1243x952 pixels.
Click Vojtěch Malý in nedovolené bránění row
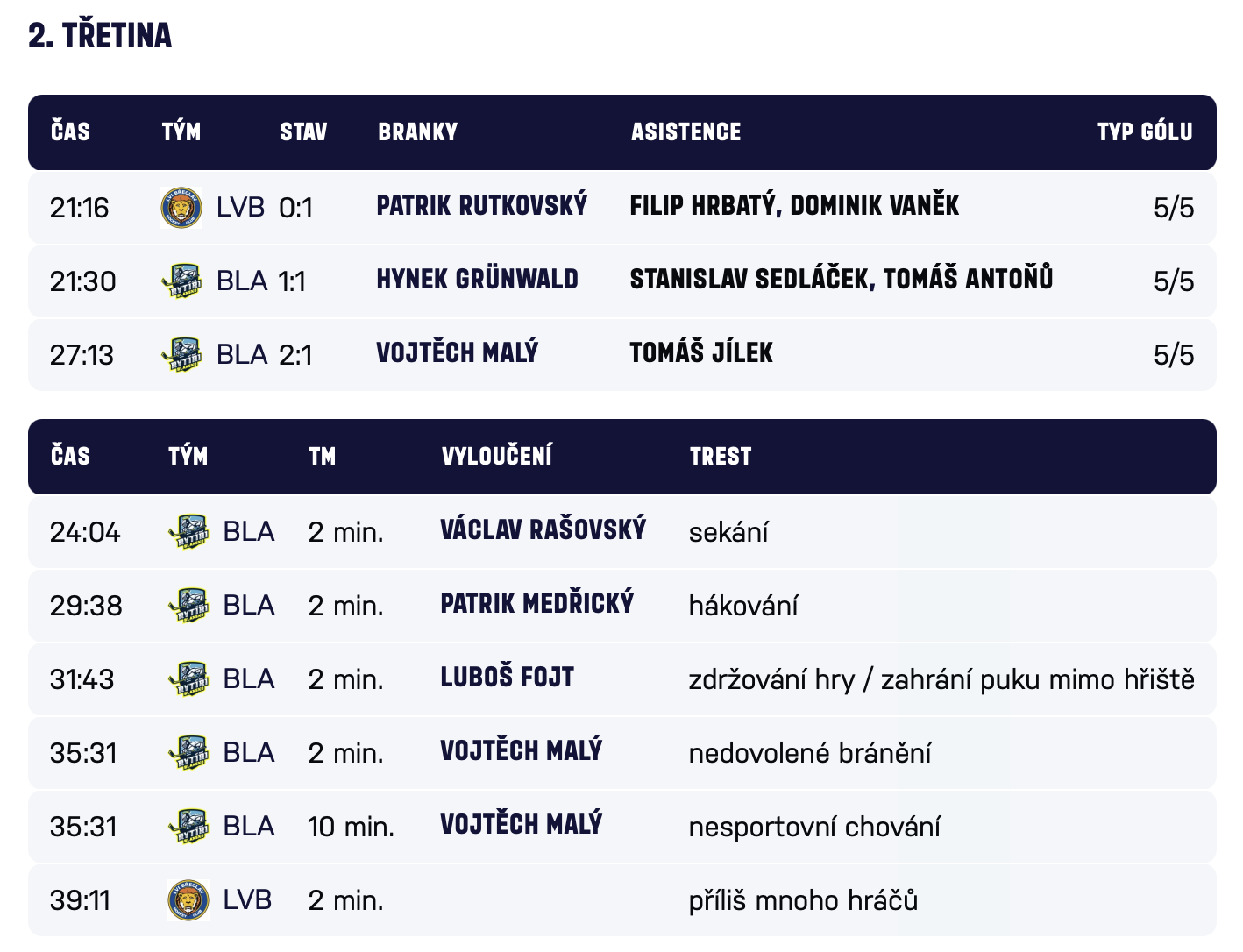(521, 751)
